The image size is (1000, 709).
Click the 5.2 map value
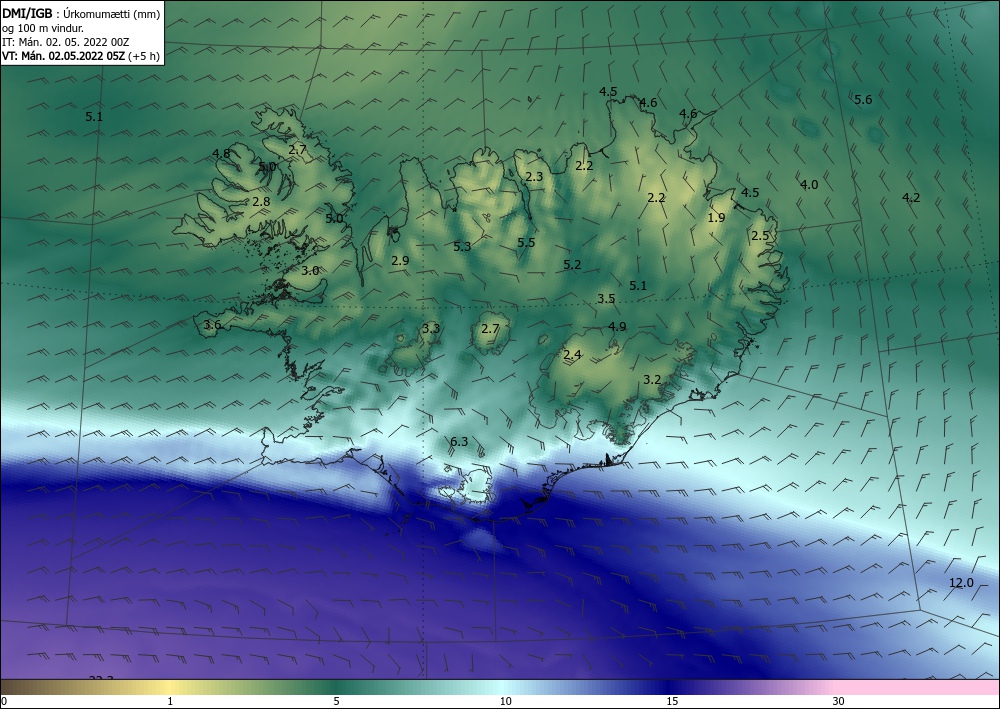click(x=572, y=264)
